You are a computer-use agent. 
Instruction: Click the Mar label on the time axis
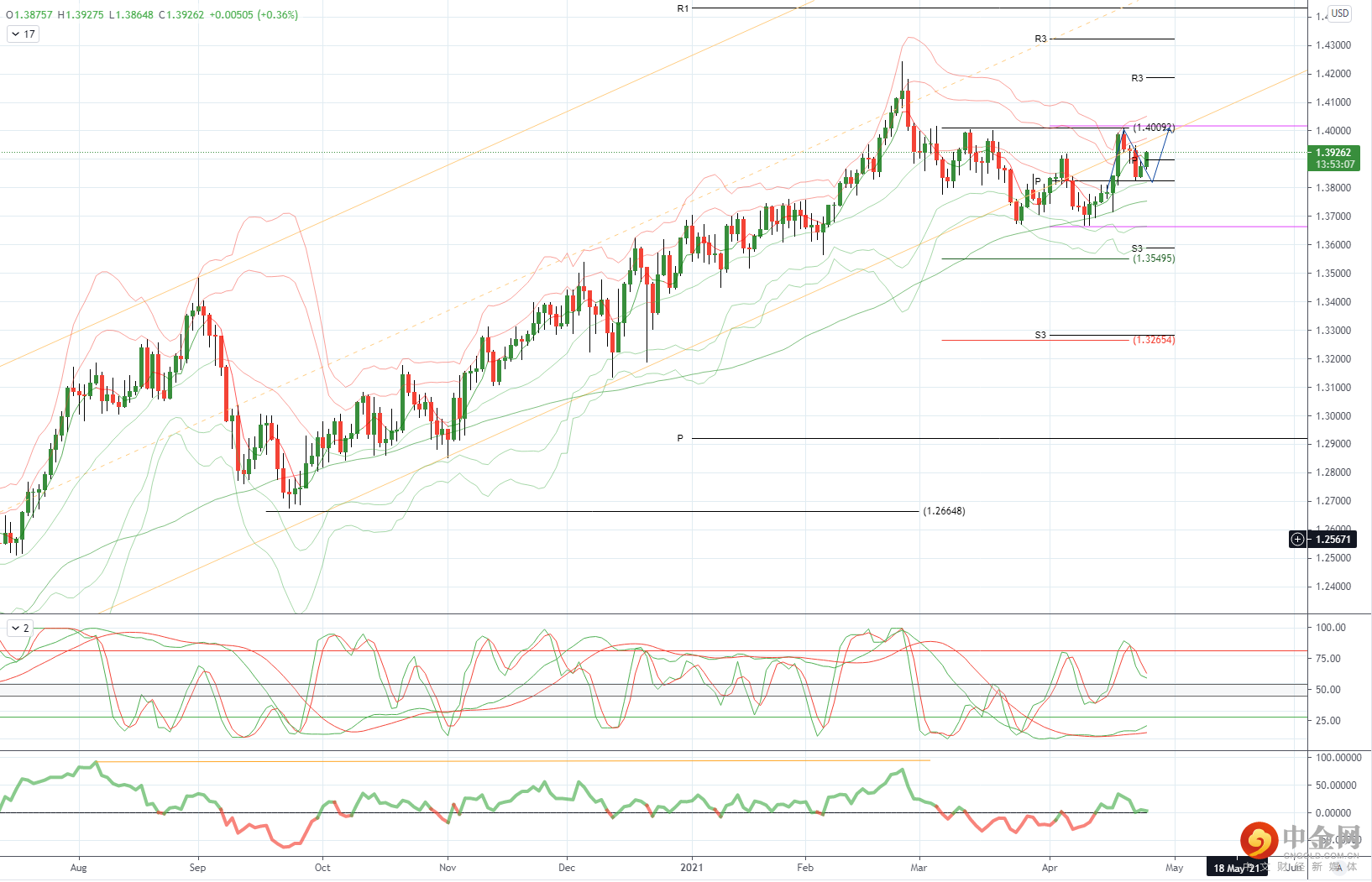coord(919,868)
